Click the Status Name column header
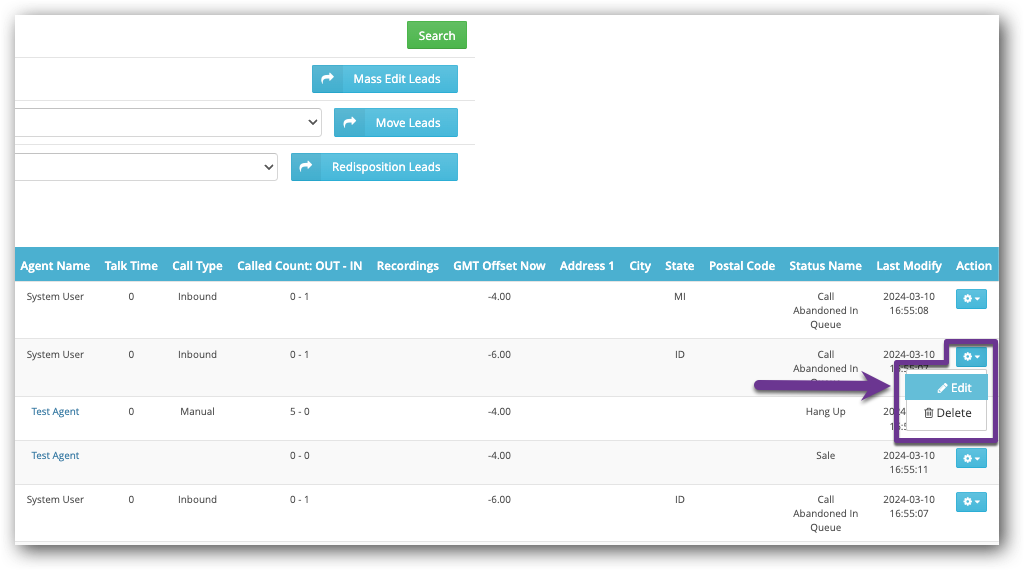 tap(825, 266)
